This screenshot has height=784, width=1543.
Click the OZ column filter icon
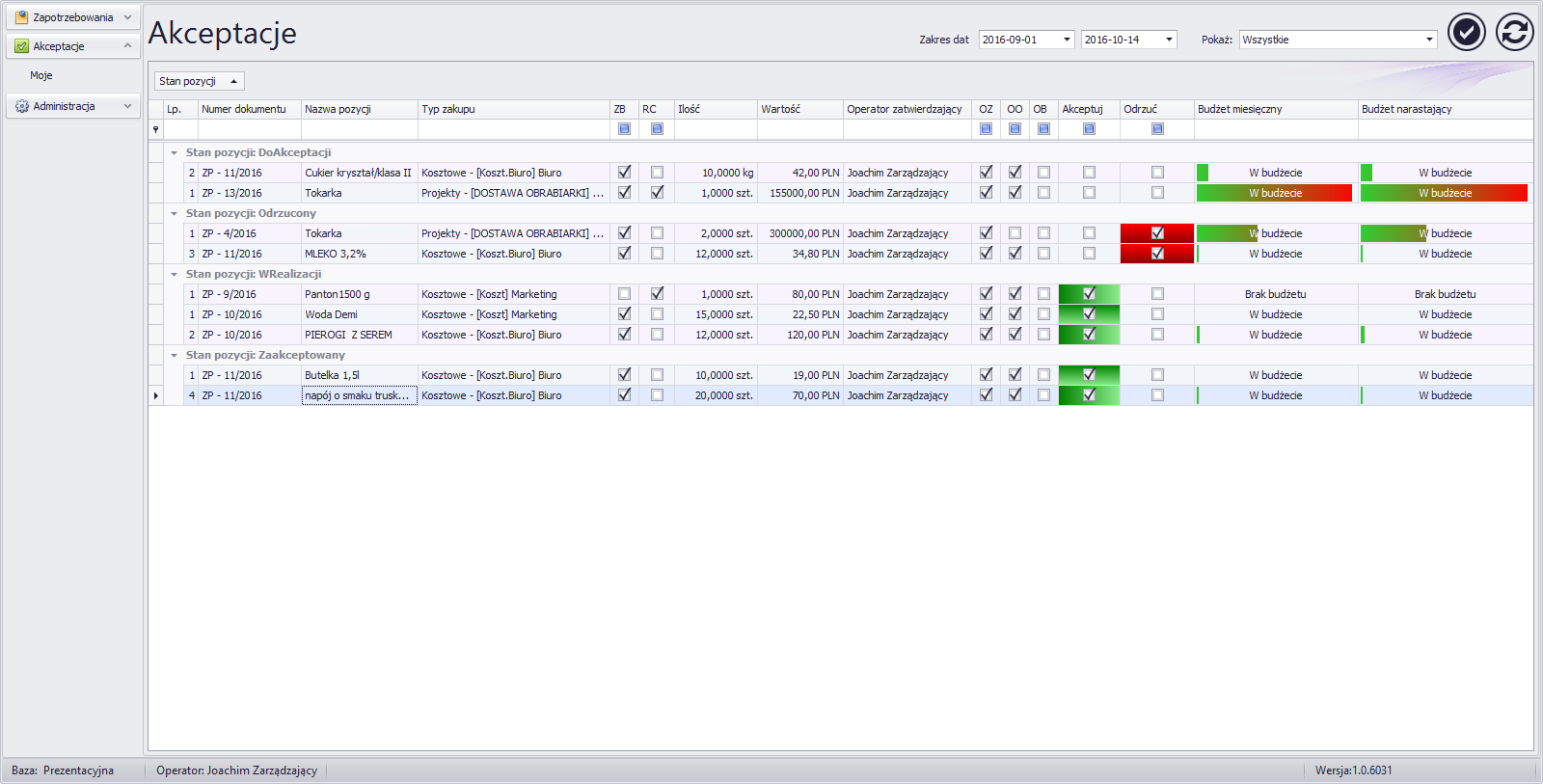(x=986, y=129)
